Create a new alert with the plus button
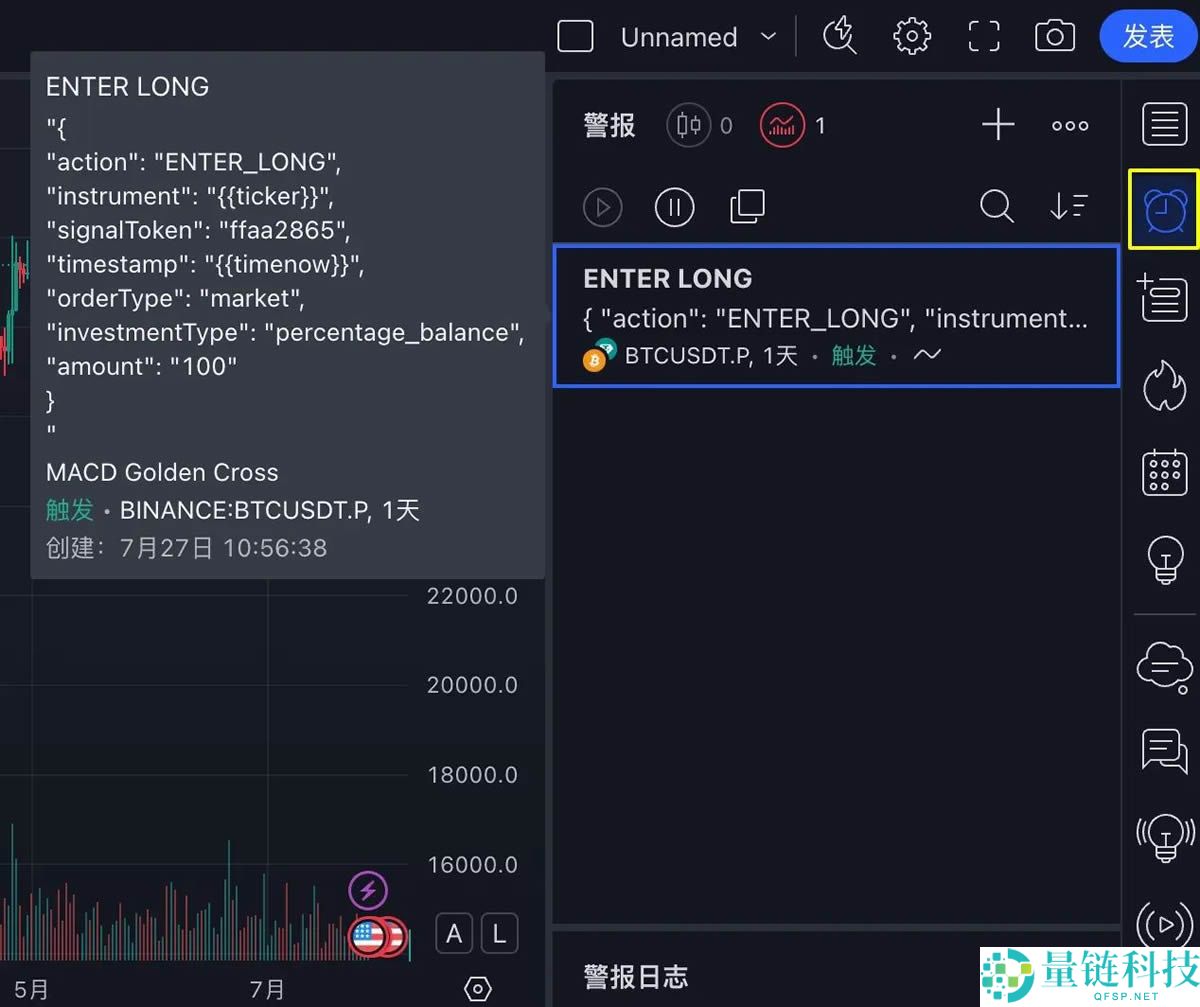The width and height of the screenshot is (1200, 1007). pyautogui.click(x=997, y=124)
